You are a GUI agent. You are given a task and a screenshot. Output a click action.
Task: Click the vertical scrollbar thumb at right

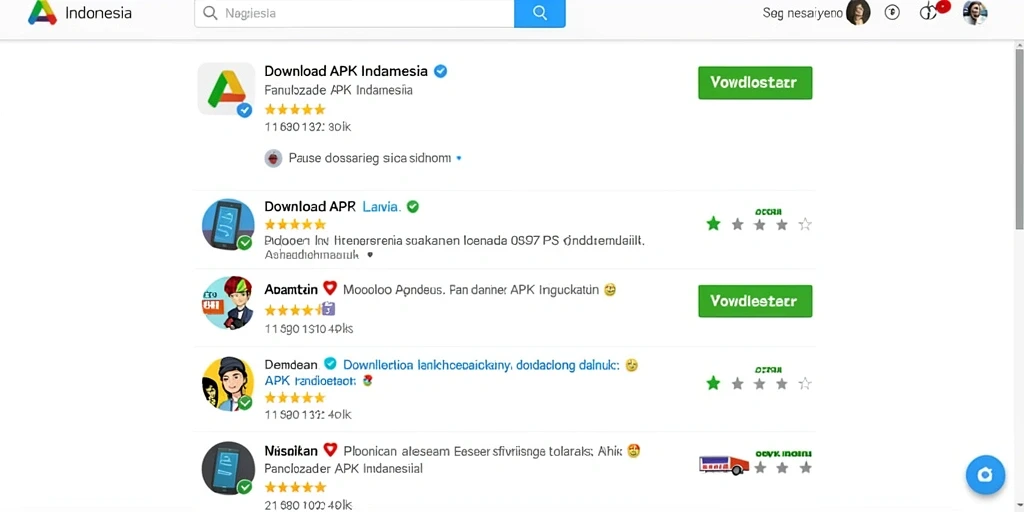click(x=1019, y=134)
